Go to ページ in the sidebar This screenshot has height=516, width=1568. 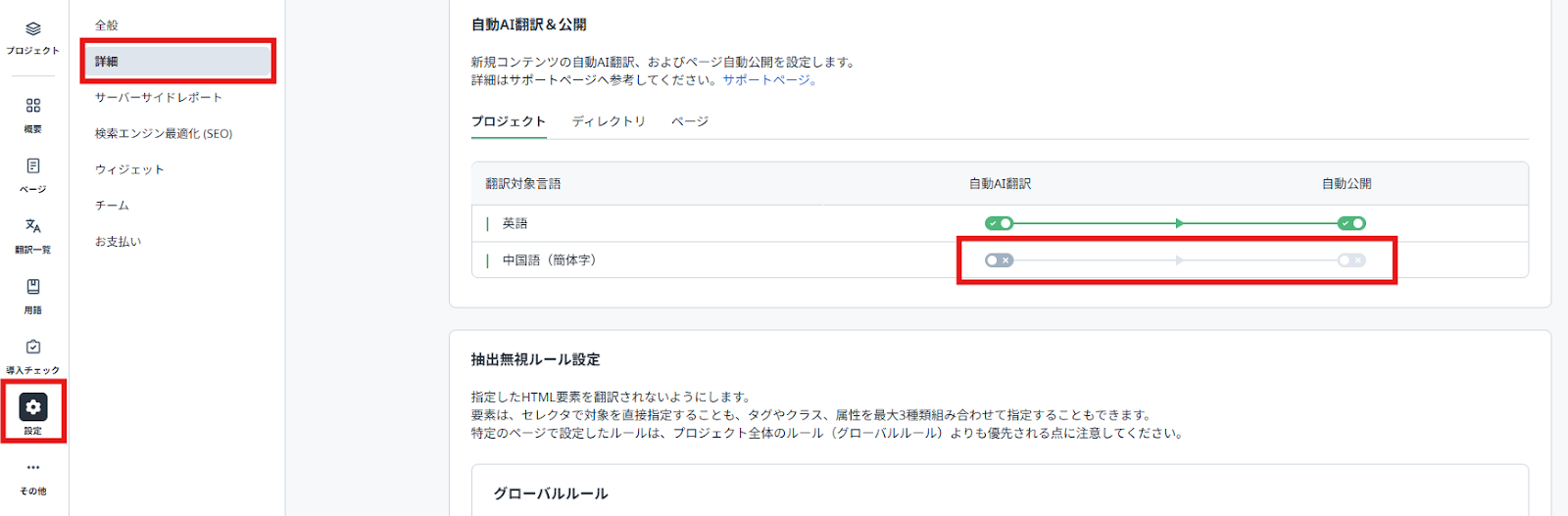point(33,166)
